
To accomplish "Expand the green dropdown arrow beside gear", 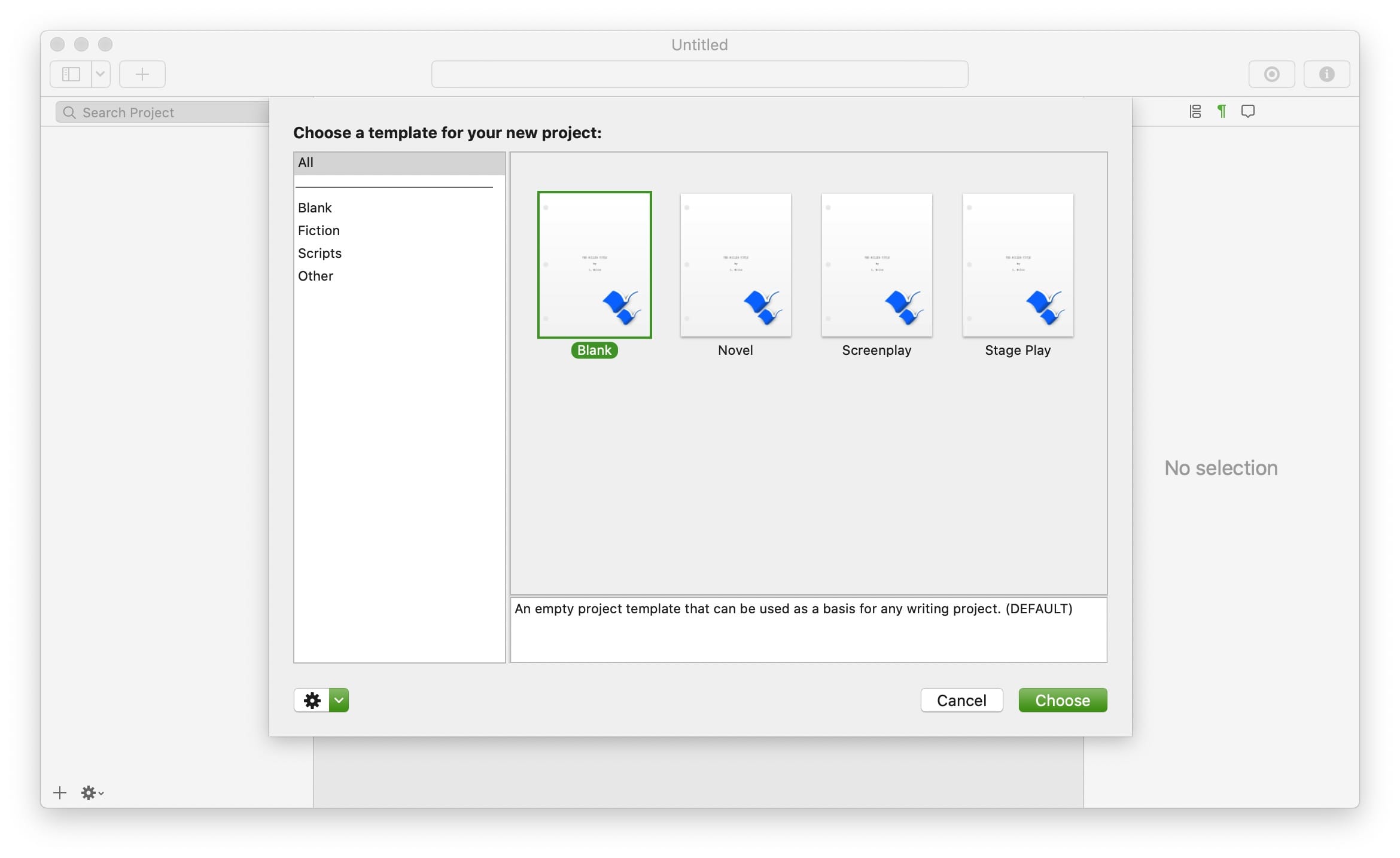I will [x=339, y=700].
